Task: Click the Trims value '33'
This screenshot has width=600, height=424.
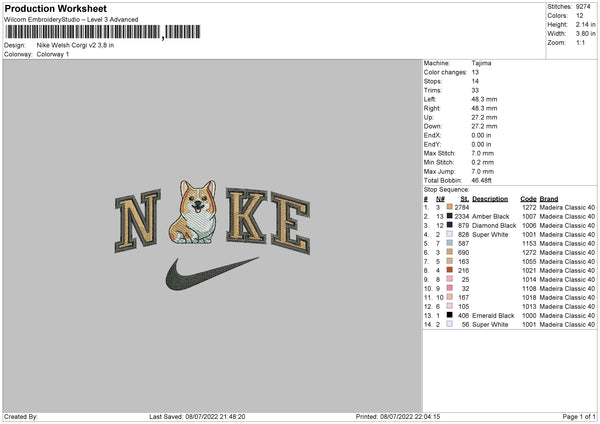Action: pos(475,90)
